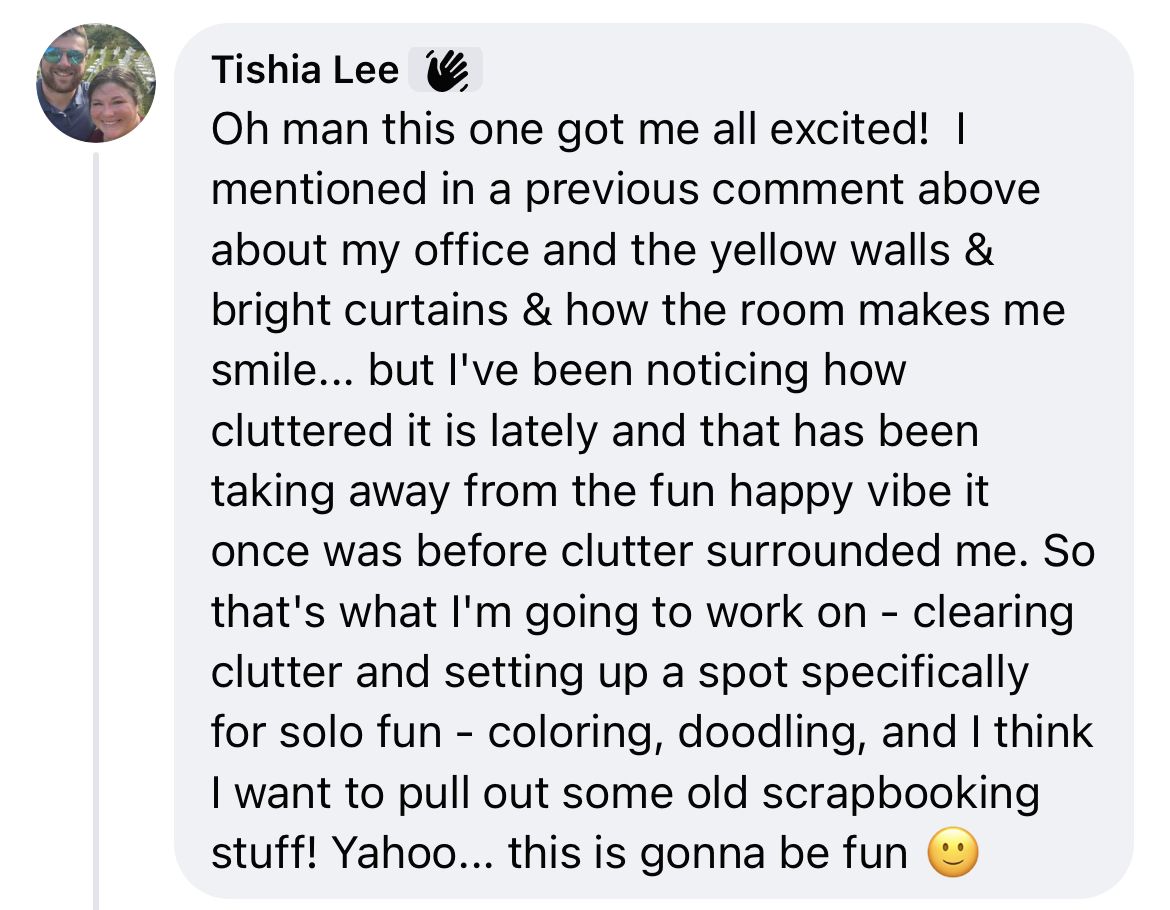Open Tishia Lee's profile picture
The width and height of the screenshot is (1170, 910).
(96, 83)
